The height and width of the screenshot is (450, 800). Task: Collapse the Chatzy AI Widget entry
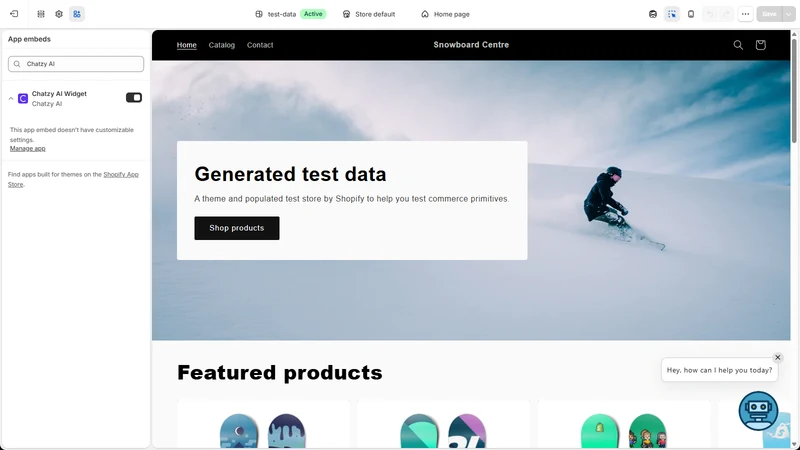coord(11,98)
